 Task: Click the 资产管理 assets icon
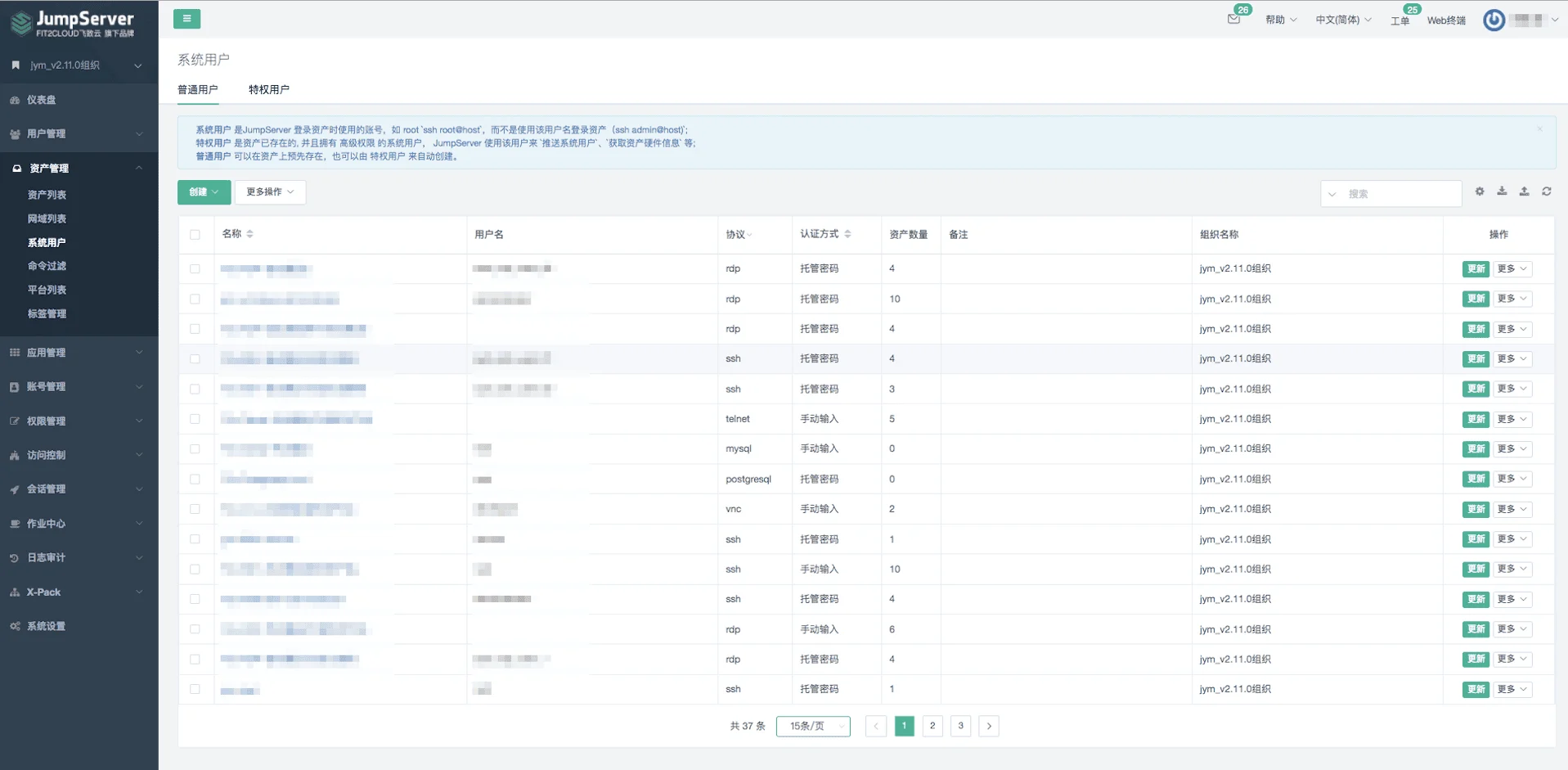coord(16,169)
